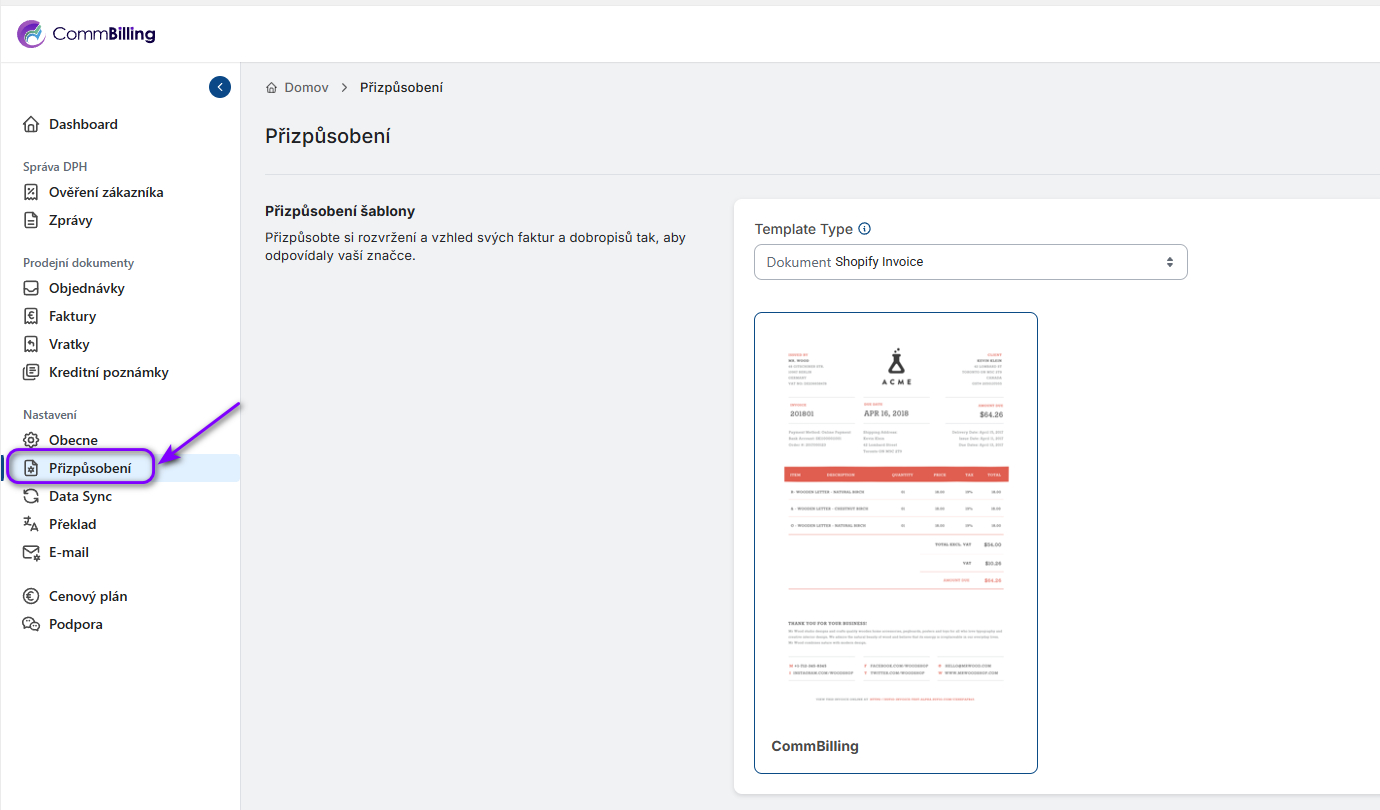Click the Vratky return icon
This screenshot has height=810, width=1380.
tap(31, 344)
